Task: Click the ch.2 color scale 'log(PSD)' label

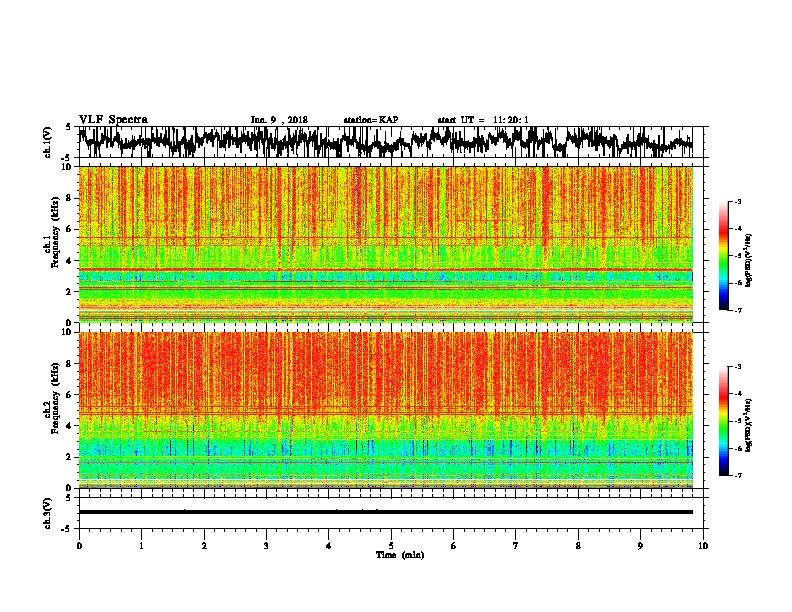Action: tap(749, 425)
